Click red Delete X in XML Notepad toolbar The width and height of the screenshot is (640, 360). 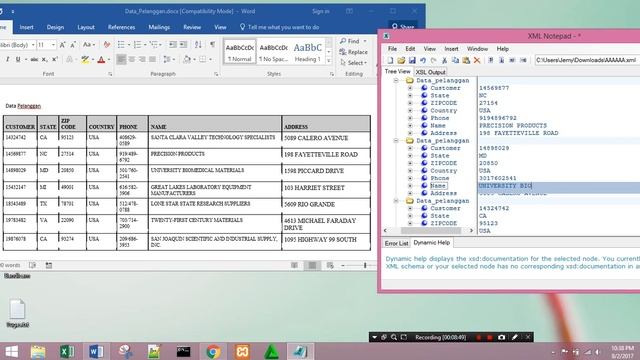coord(477,60)
